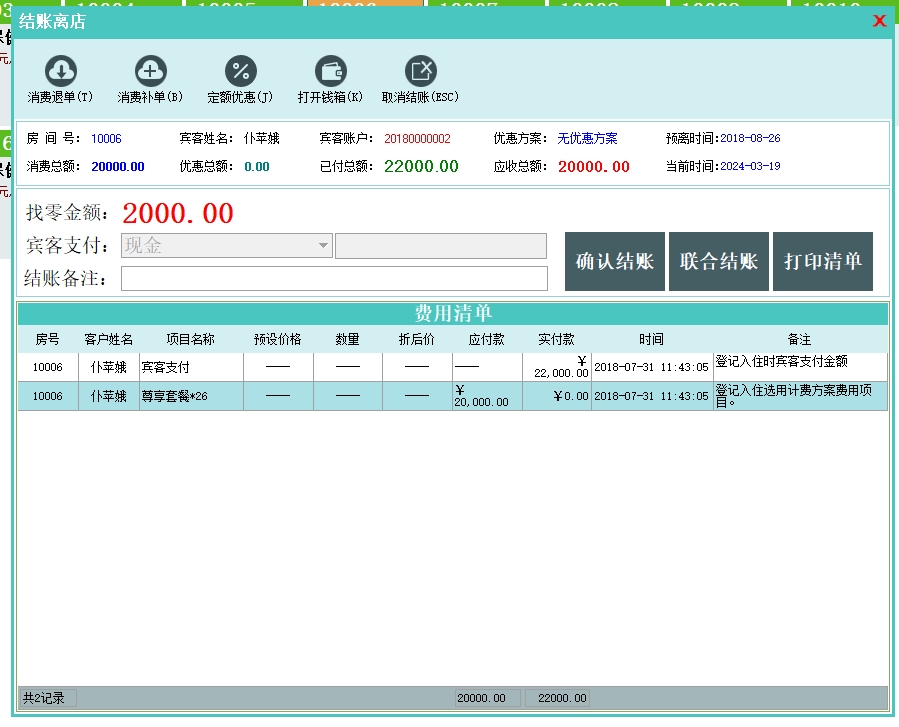Click the 时间 column header
899x727 pixels.
tap(651, 340)
